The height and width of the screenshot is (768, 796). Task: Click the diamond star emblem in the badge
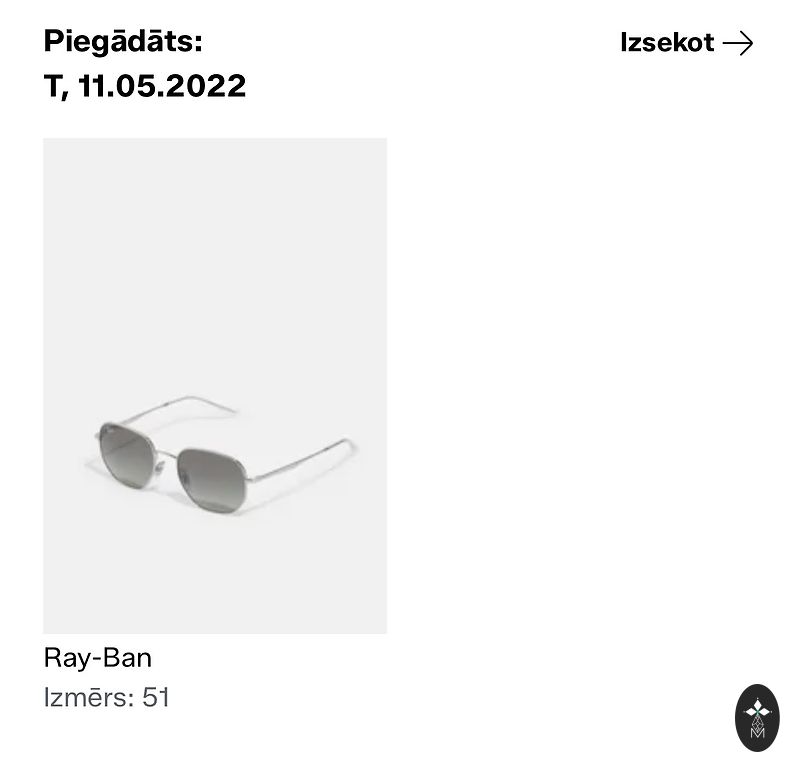click(x=756, y=707)
